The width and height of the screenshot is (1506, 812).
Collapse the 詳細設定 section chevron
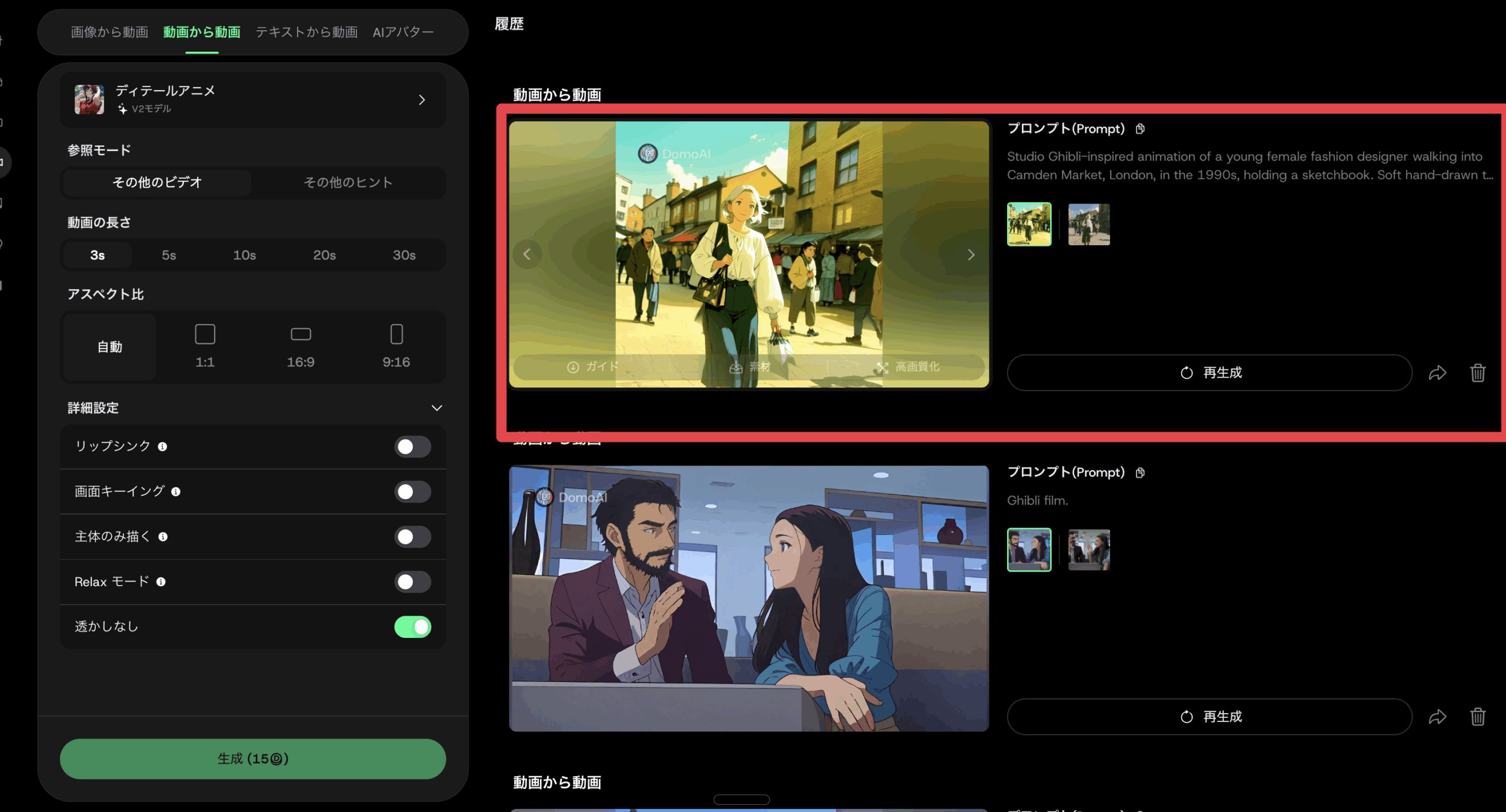437,408
